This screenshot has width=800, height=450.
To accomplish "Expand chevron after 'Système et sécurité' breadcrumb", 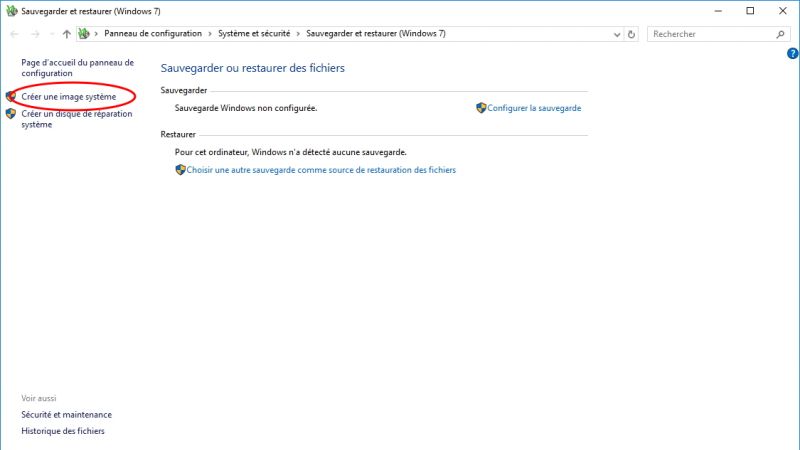I will click(x=298, y=34).
